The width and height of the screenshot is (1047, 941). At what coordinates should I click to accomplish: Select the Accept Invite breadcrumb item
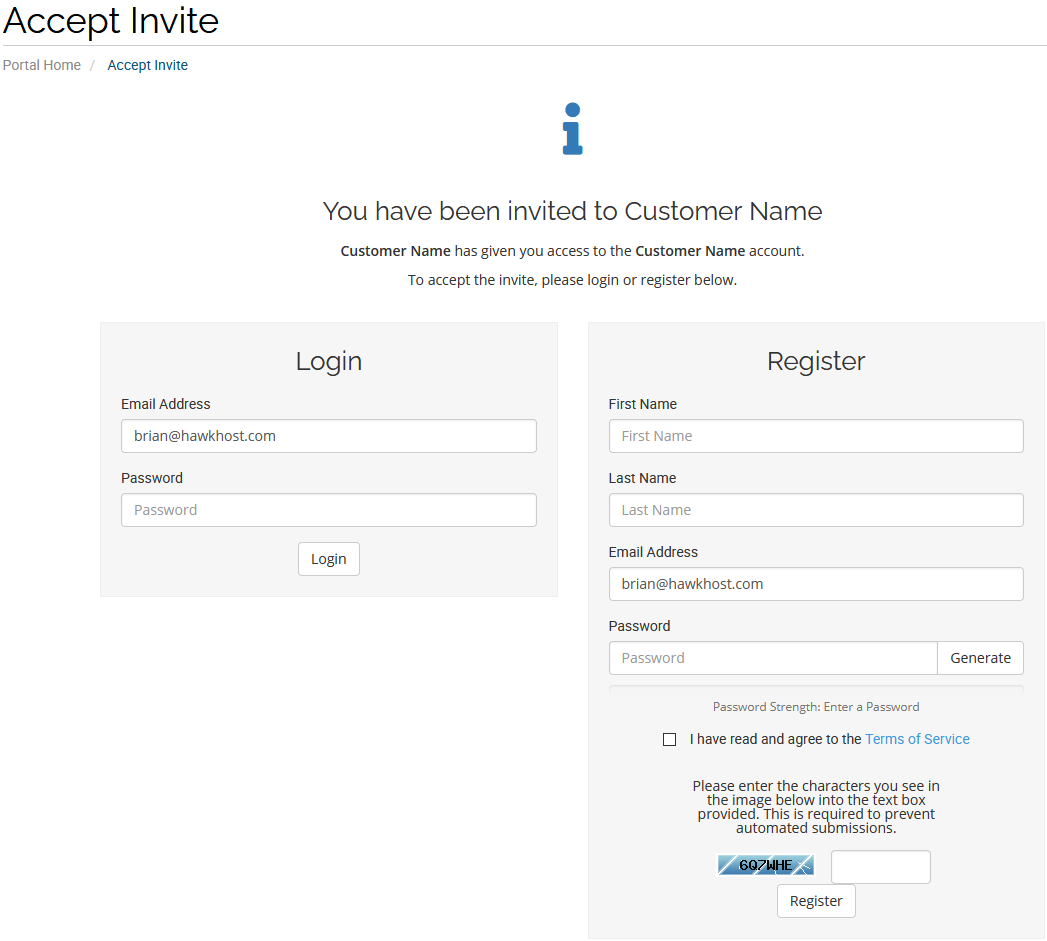tap(147, 65)
